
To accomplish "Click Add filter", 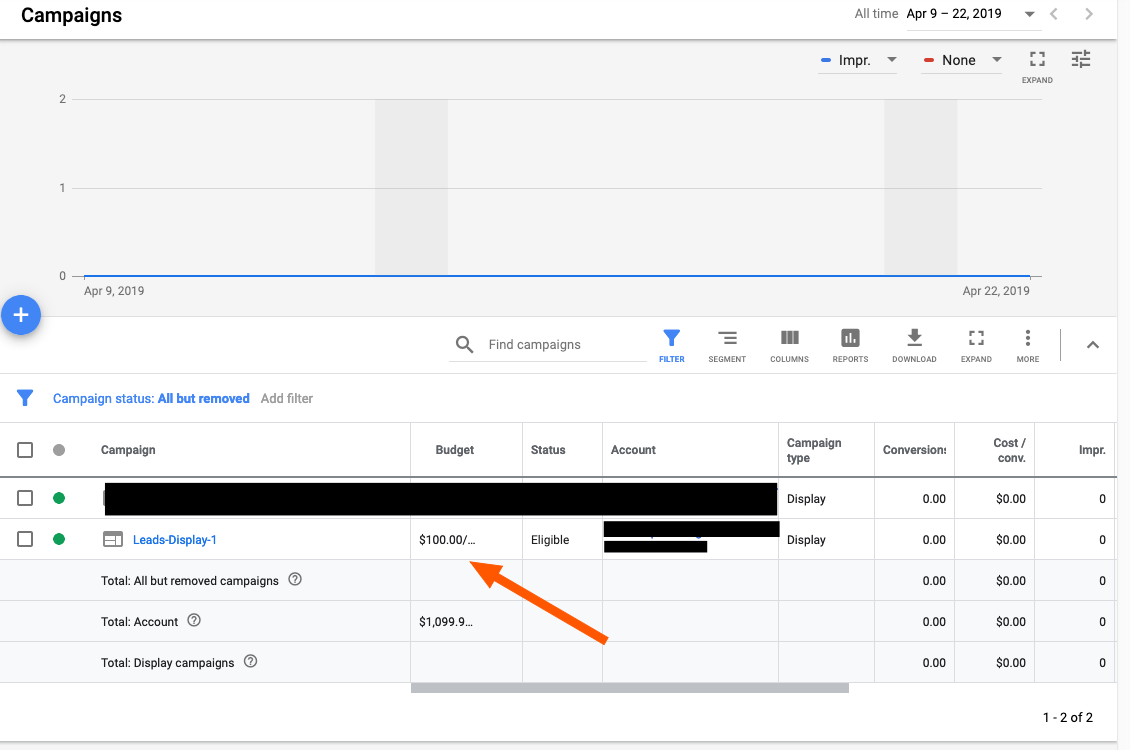I will pyautogui.click(x=286, y=398).
